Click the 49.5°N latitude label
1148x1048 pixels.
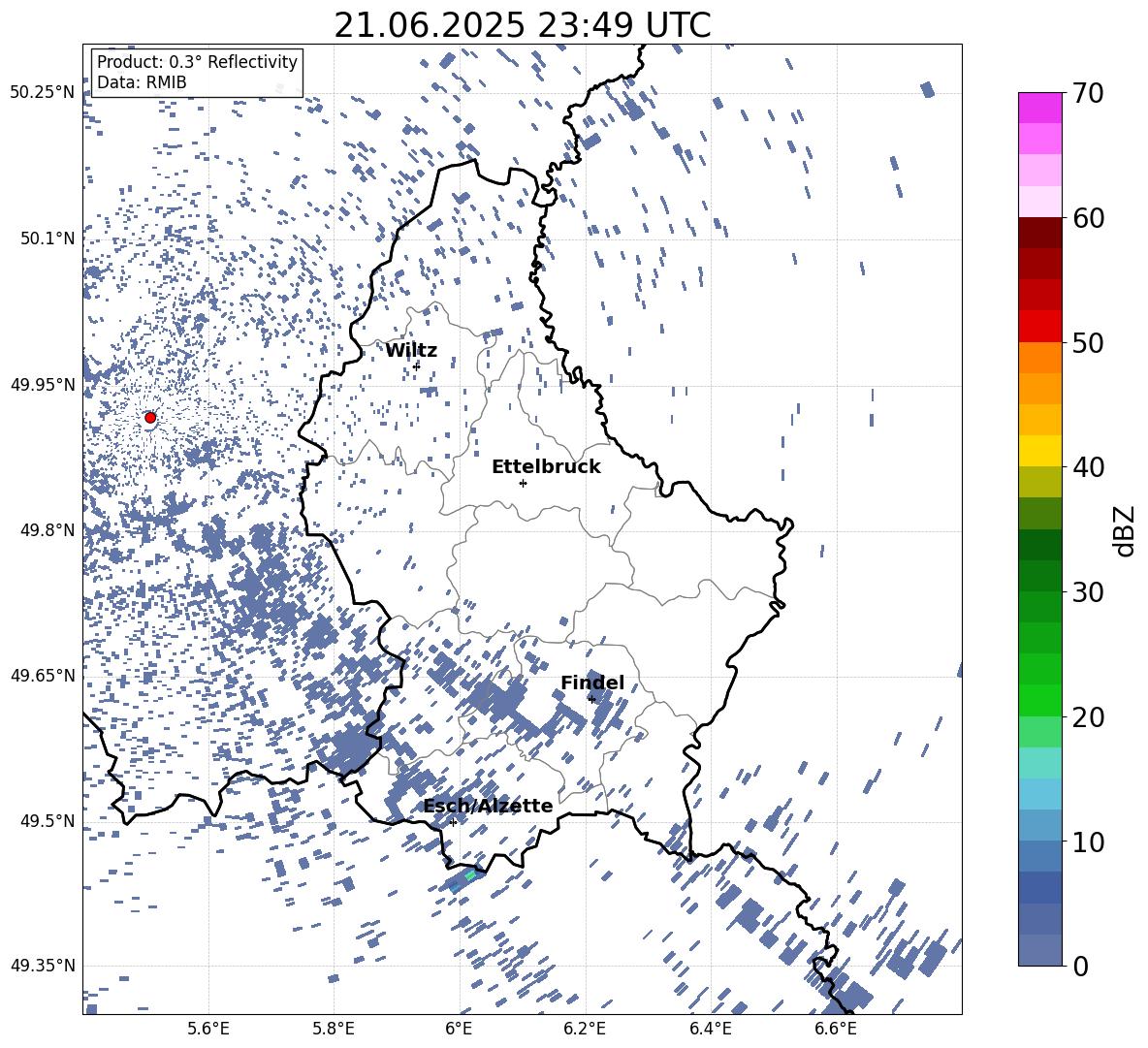click(x=48, y=820)
